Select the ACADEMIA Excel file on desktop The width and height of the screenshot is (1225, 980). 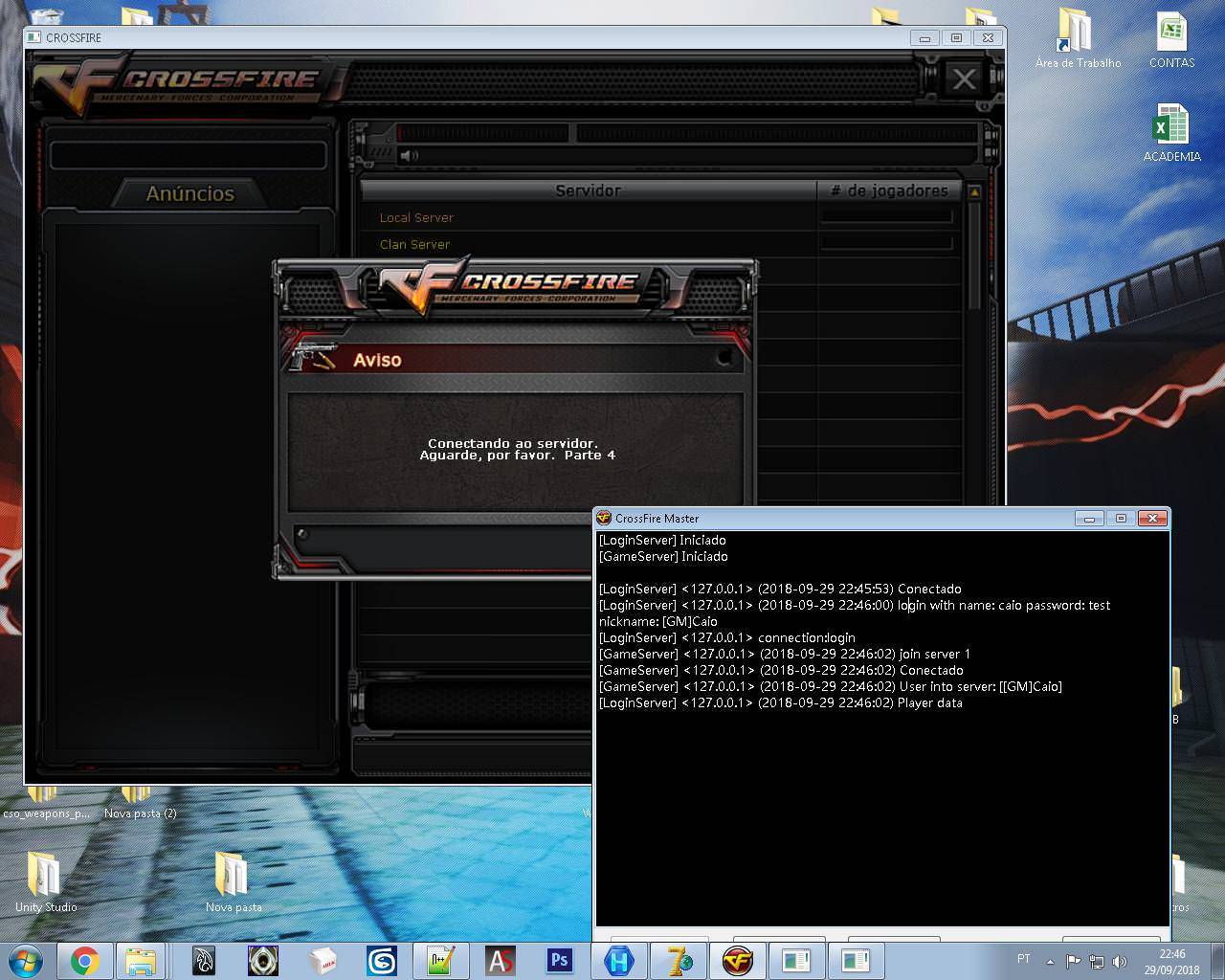1171,133
